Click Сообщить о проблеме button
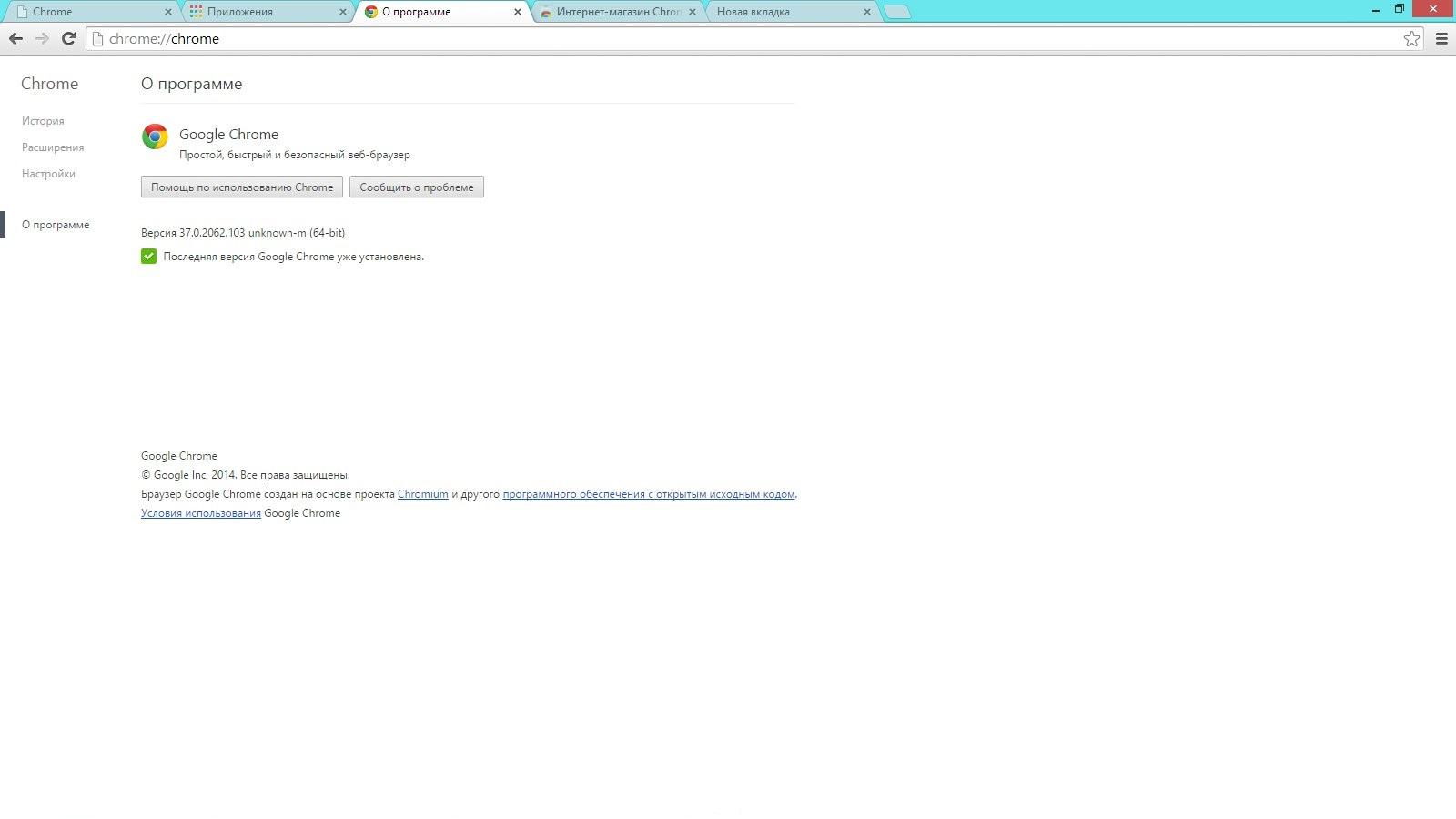 click(x=417, y=187)
